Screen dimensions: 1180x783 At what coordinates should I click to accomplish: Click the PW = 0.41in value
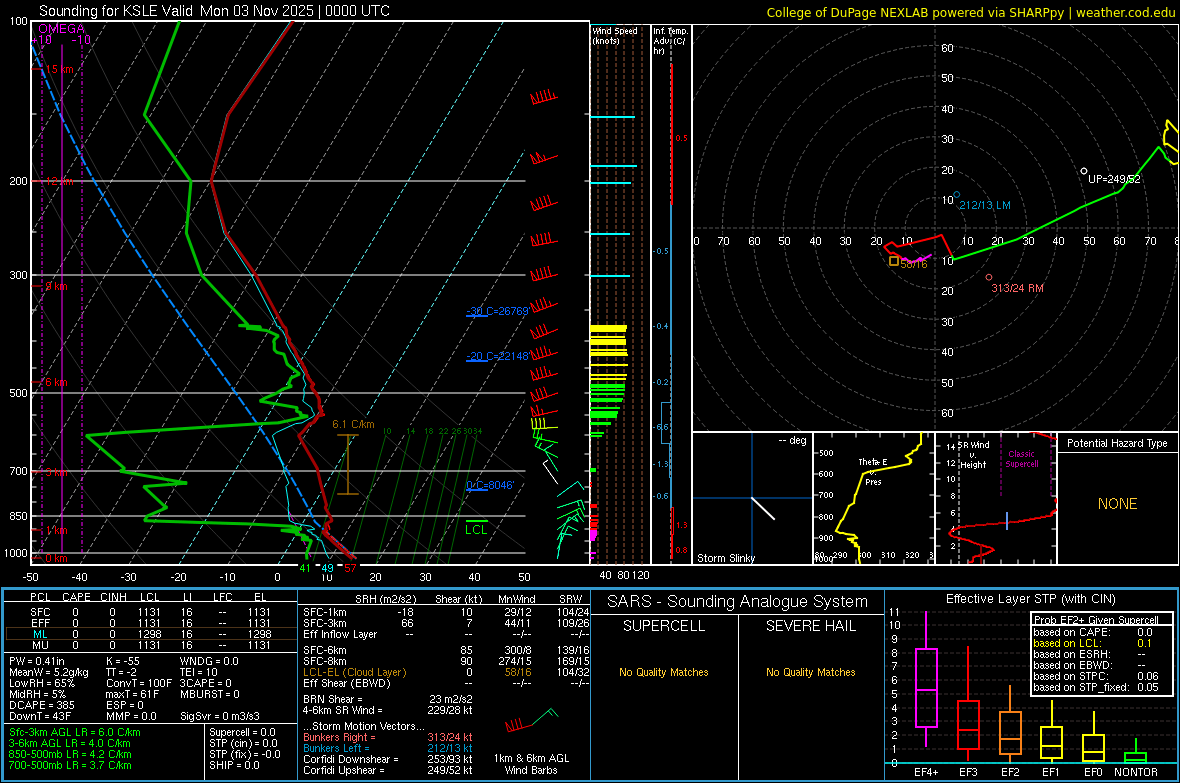(x=37, y=662)
